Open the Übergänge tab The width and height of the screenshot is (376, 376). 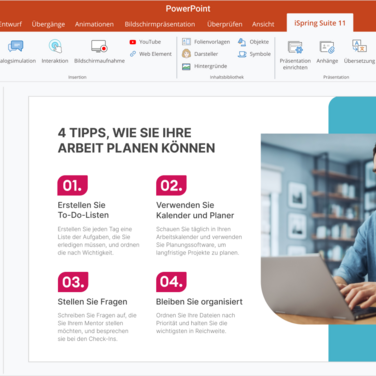[48, 24]
